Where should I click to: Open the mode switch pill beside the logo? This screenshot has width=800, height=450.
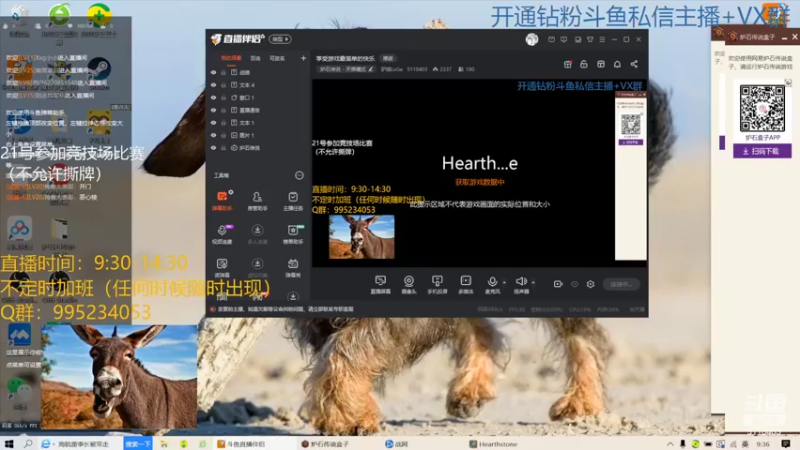click(280, 39)
